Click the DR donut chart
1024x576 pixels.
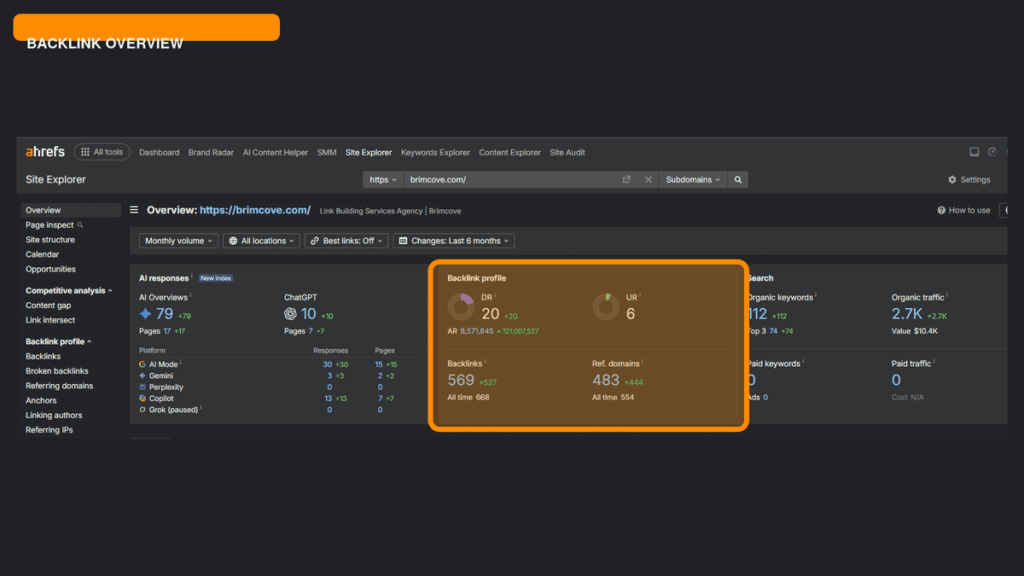461,307
